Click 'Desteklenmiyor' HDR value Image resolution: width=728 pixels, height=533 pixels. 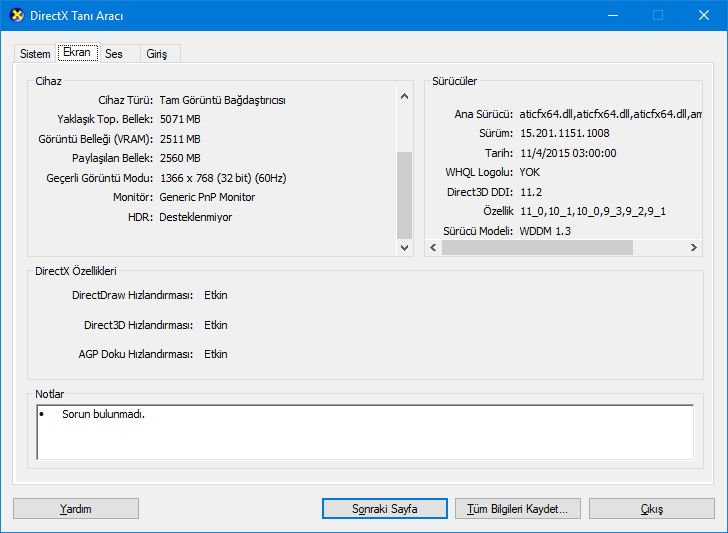[195, 217]
